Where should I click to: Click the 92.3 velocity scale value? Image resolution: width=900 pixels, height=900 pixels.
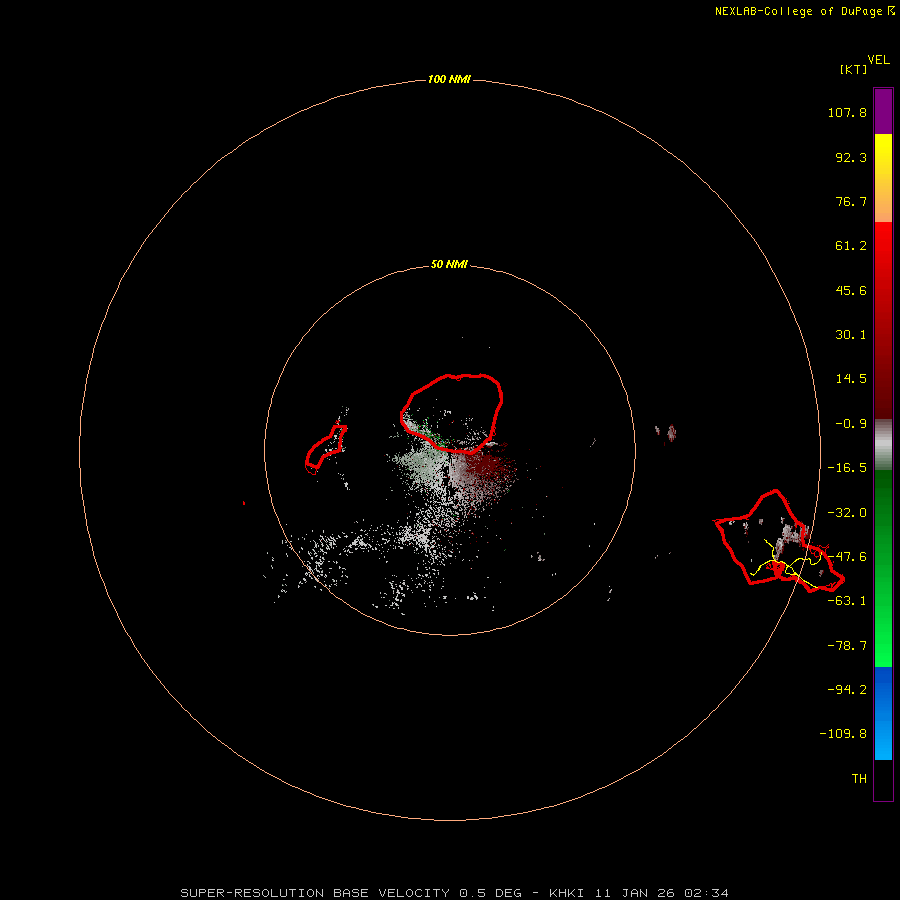click(851, 157)
